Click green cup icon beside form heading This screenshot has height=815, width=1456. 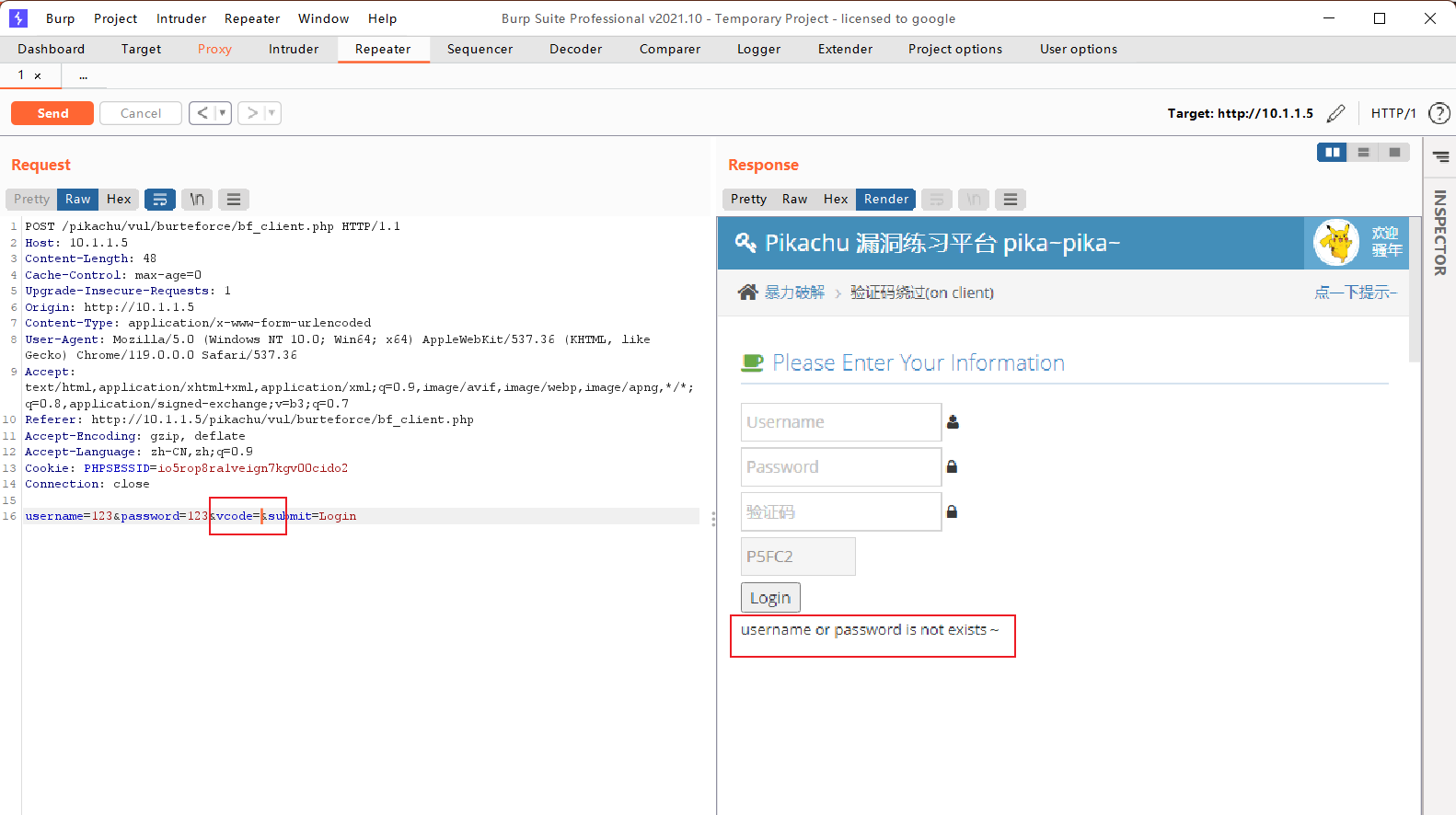click(752, 362)
